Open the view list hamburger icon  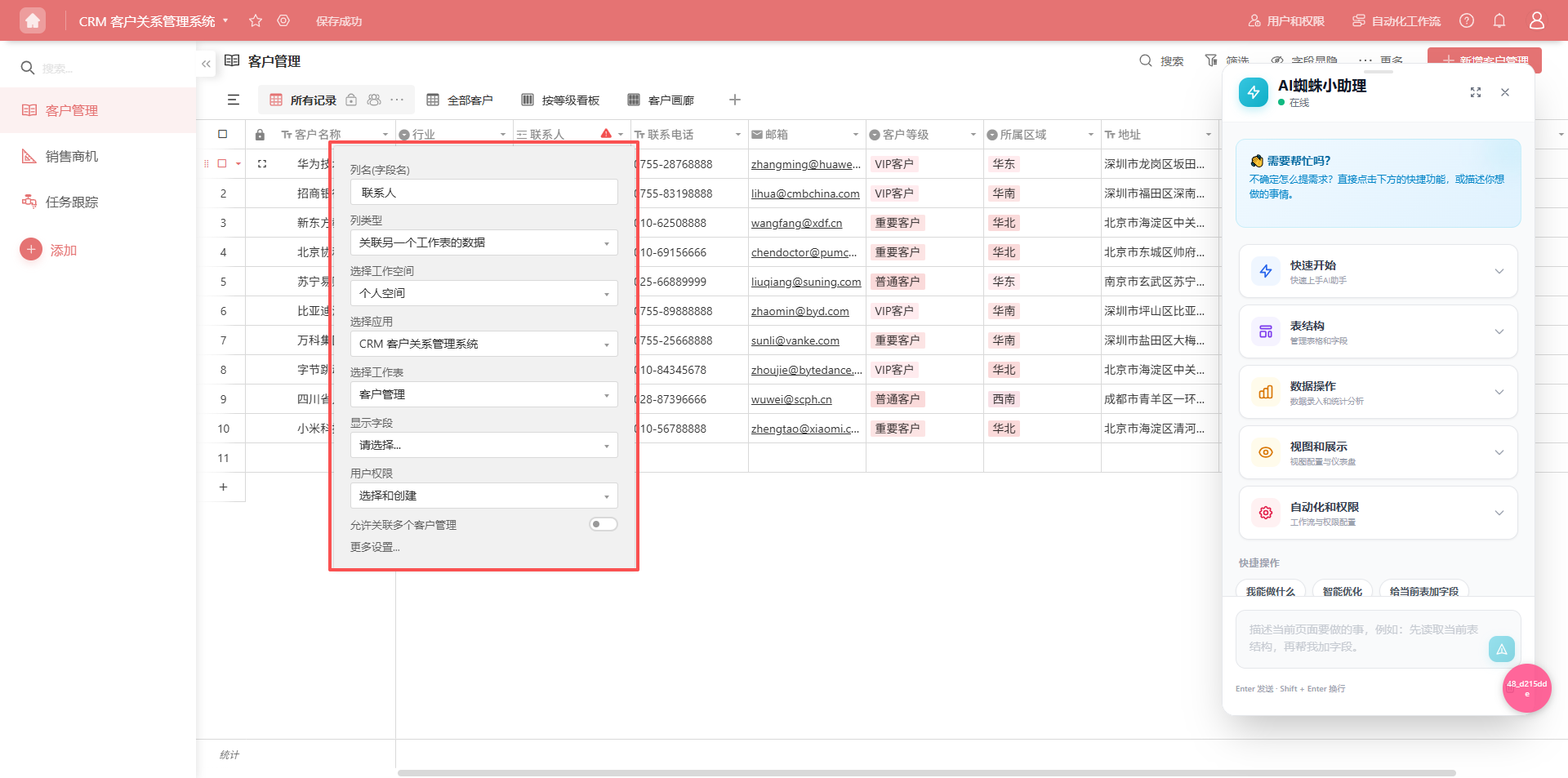(x=234, y=100)
